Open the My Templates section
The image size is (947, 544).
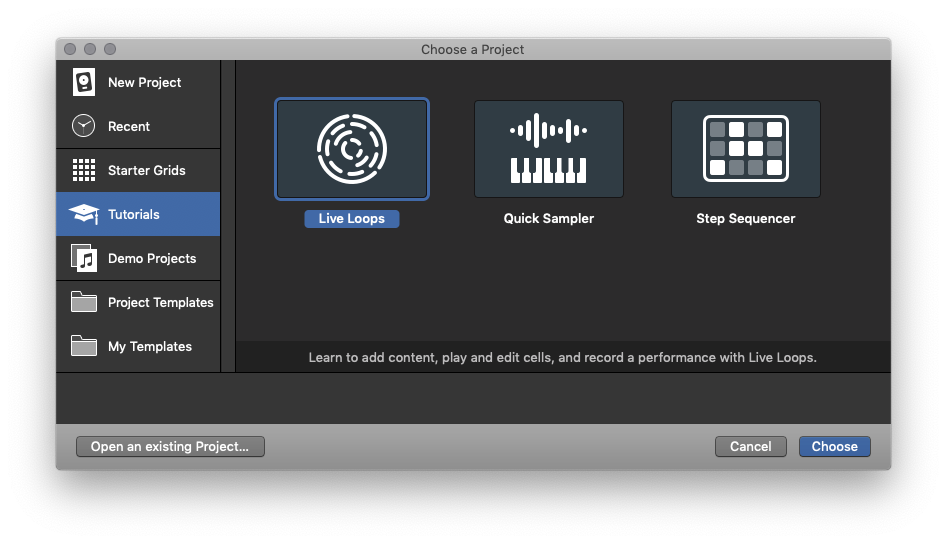click(138, 347)
